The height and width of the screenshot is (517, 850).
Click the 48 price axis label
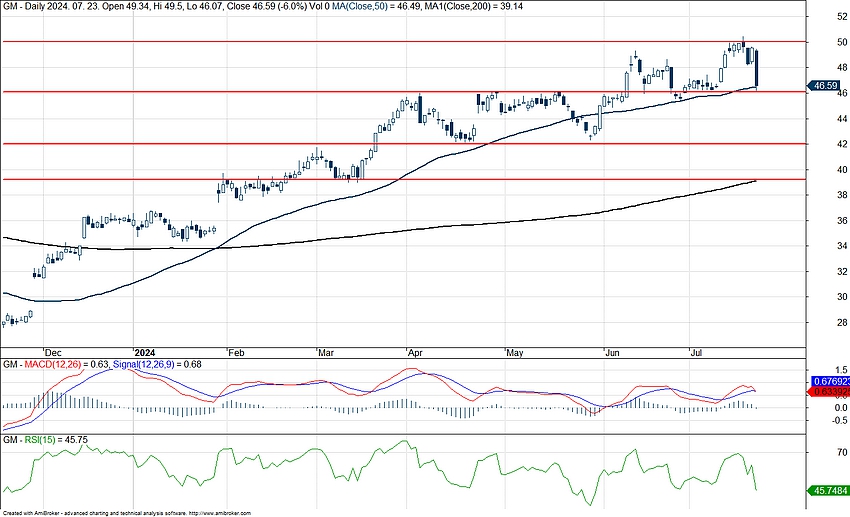842,67
